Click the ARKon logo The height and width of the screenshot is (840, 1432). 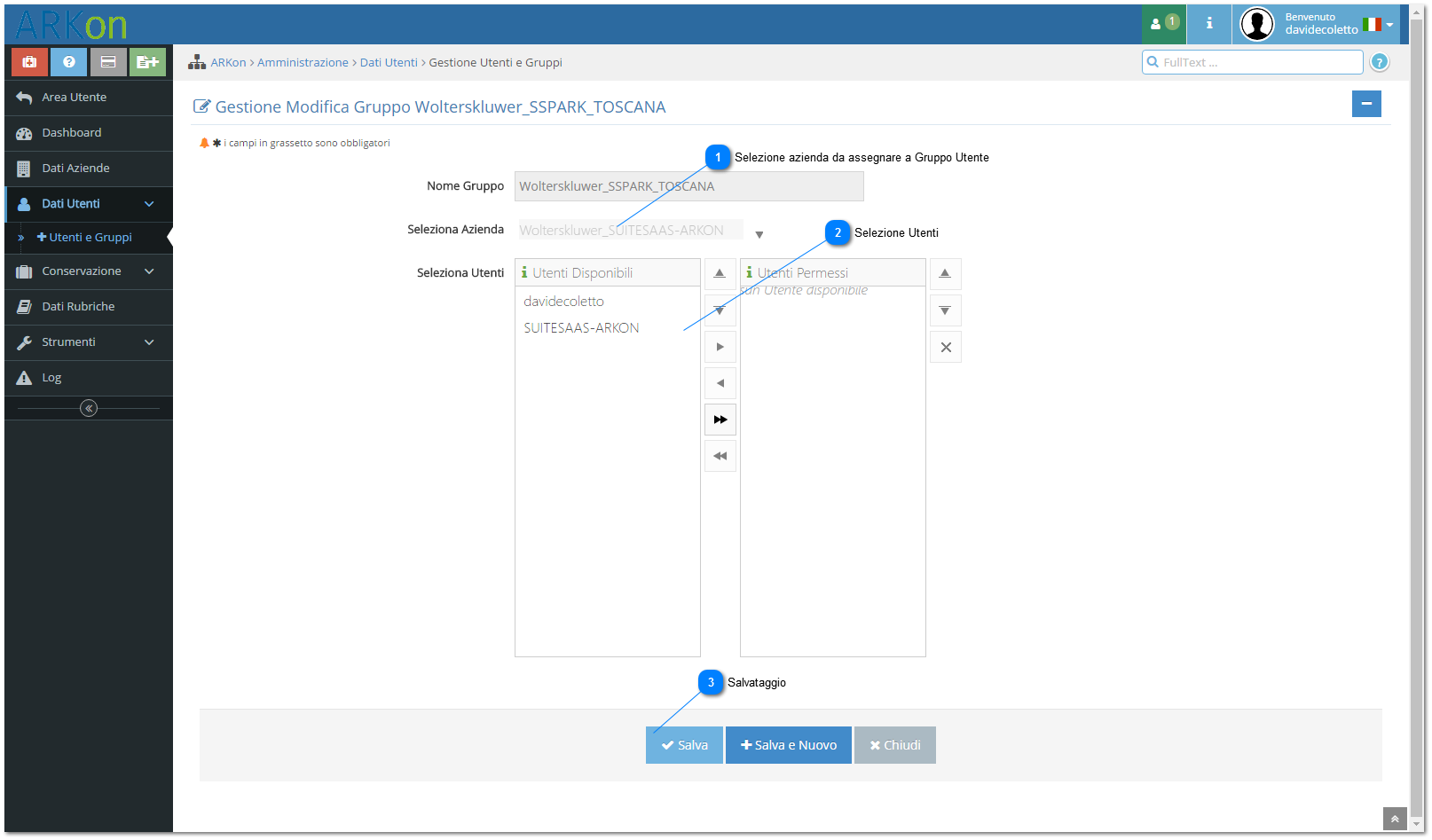pyautogui.click(x=71, y=25)
